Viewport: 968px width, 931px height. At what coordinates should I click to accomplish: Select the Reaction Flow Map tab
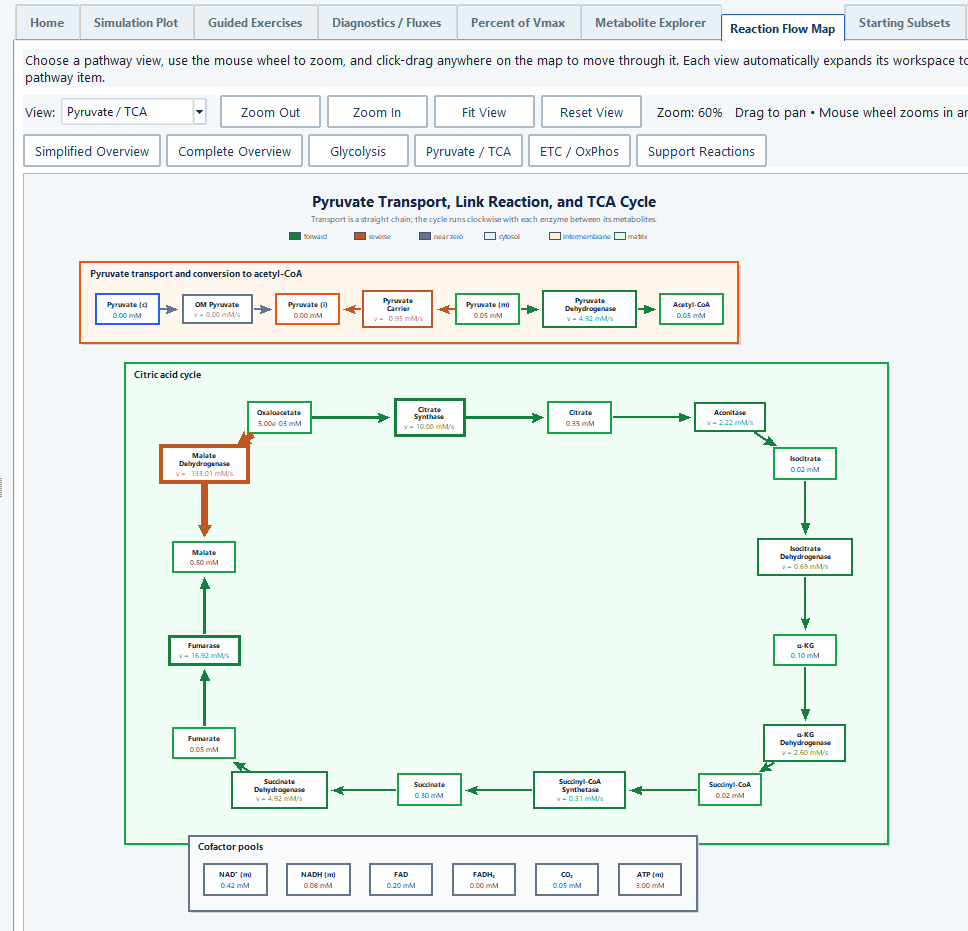[782, 28]
